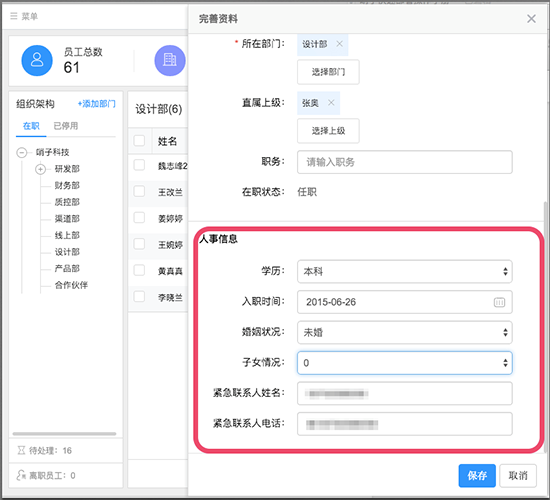Tick the checkbox for 黄真真
The width and height of the screenshot is (550, 500).
pyautogui.click(x=139, y=271)
